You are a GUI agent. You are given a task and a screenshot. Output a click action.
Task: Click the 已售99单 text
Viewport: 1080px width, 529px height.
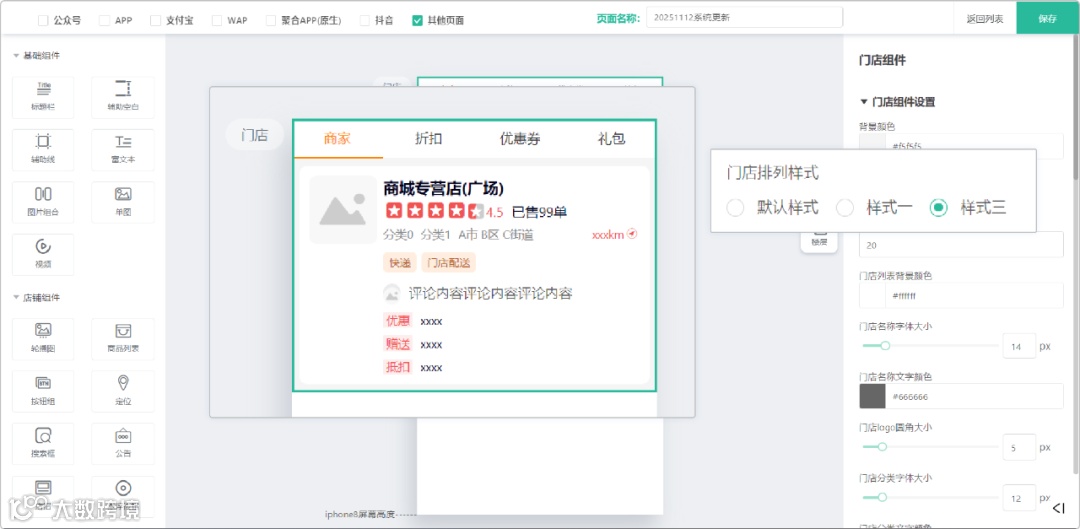pos(539,212)
